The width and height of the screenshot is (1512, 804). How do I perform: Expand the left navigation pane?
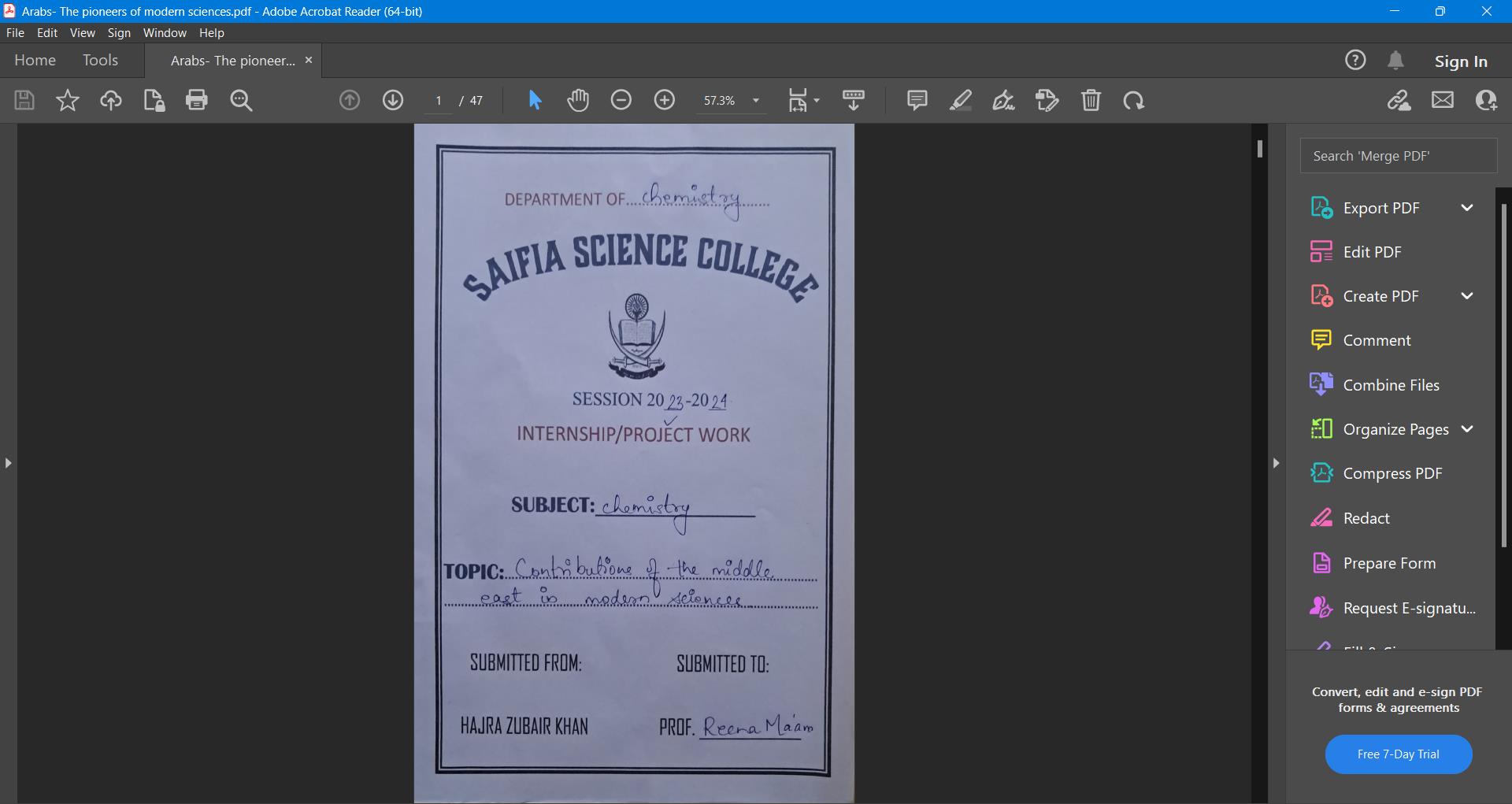[8, 463]
